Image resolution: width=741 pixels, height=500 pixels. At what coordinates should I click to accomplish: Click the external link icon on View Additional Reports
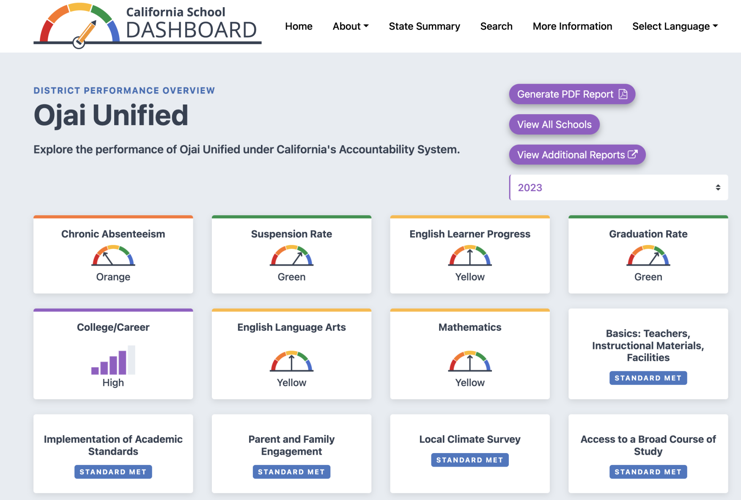tap(633, 154)
